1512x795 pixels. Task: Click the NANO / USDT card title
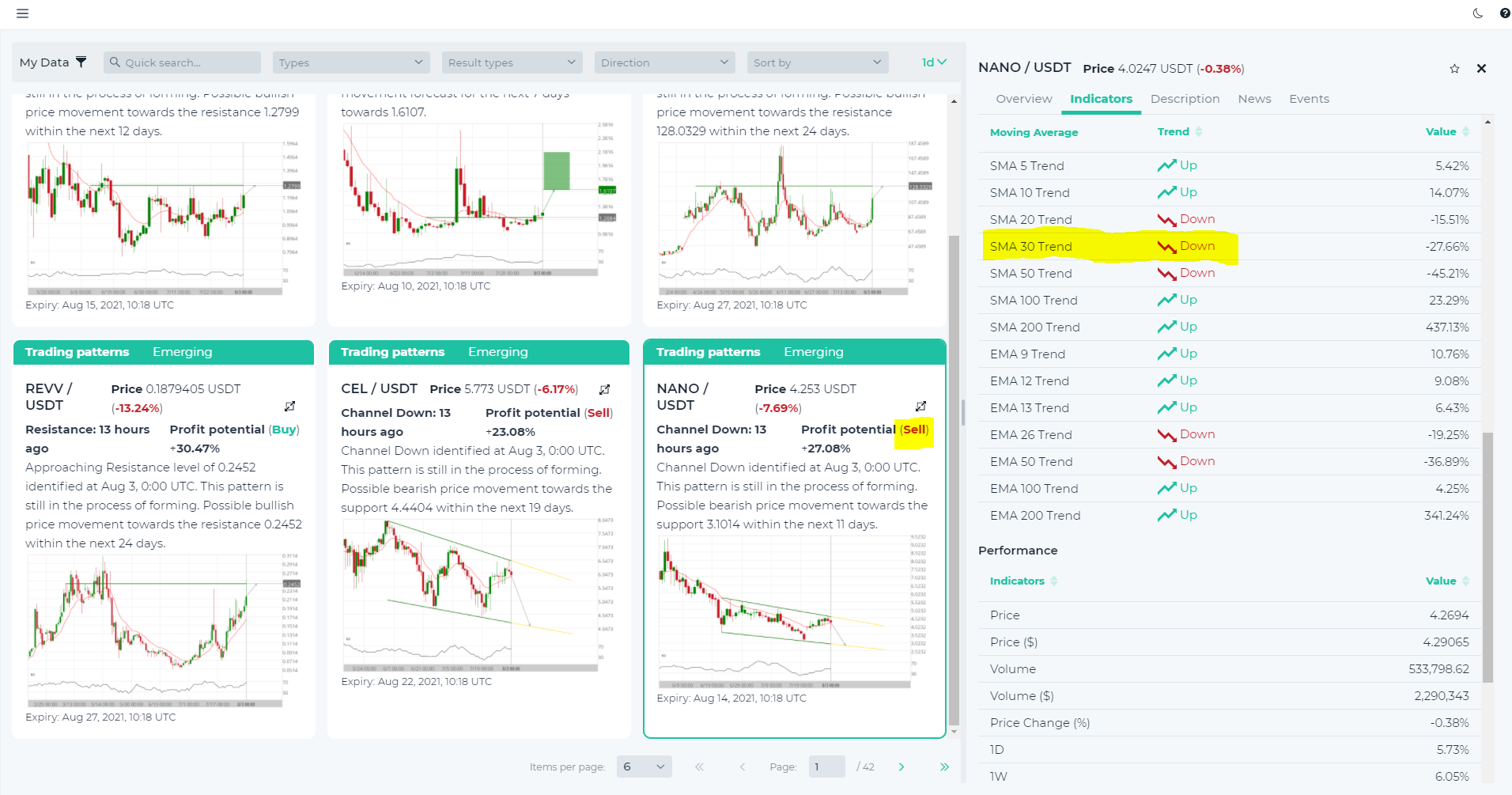coord(683,397)
